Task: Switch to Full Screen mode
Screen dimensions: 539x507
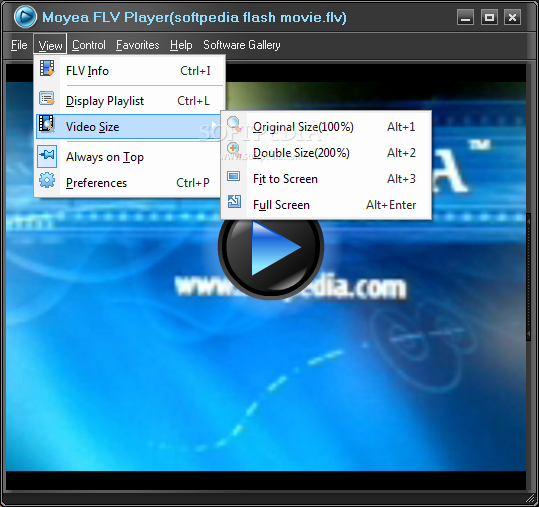Action: (x=326, y=205)
